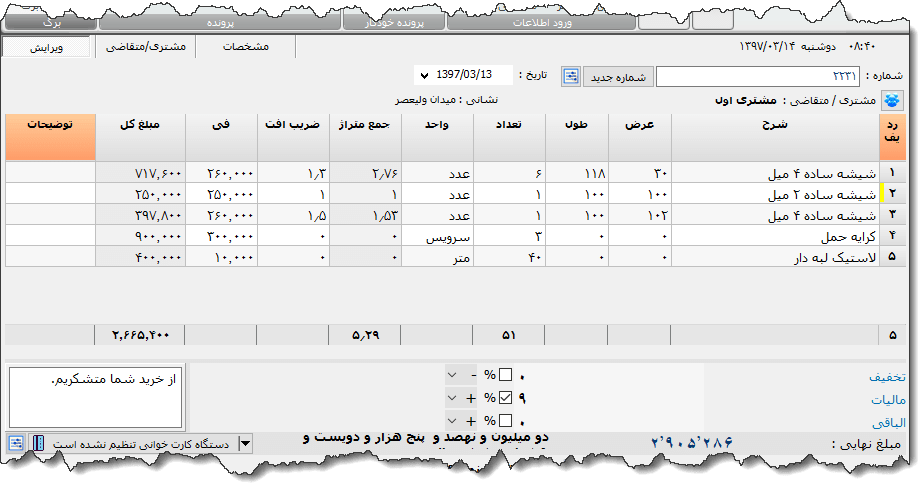Viewport: 919px width, 483px height.
Task: Uncheck the مالیات tax percent checkbox
Action: point(505,397)
